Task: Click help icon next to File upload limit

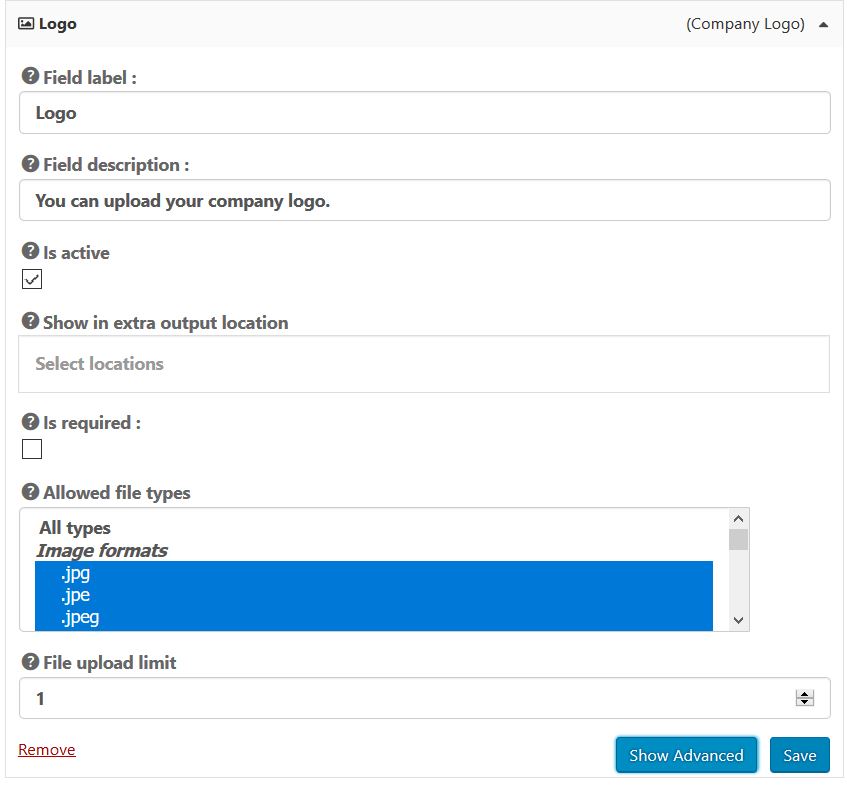Action: [30, 662]
